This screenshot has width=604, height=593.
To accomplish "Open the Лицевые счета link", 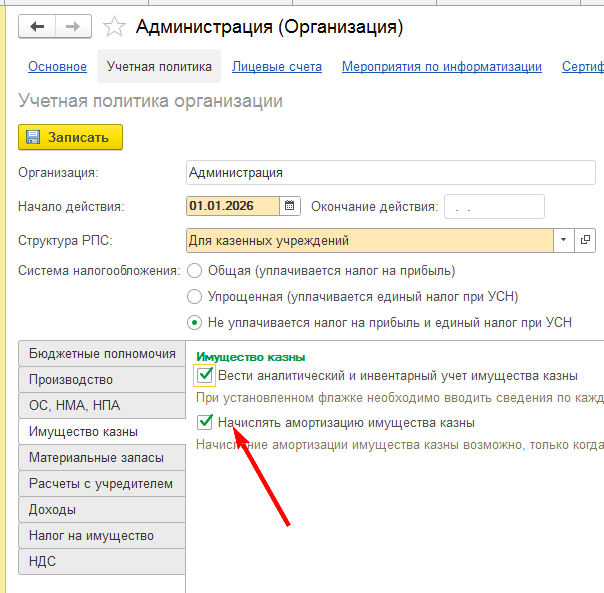I will [x=277, y=66].
